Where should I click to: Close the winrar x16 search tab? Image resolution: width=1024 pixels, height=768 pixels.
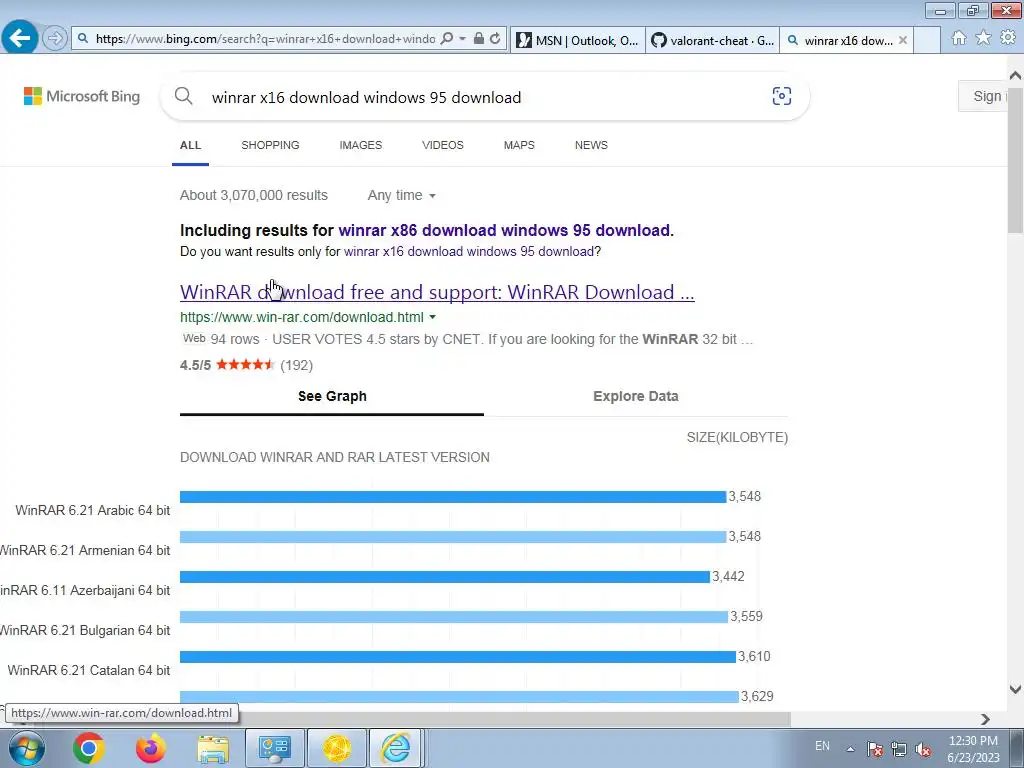[903, 40]
